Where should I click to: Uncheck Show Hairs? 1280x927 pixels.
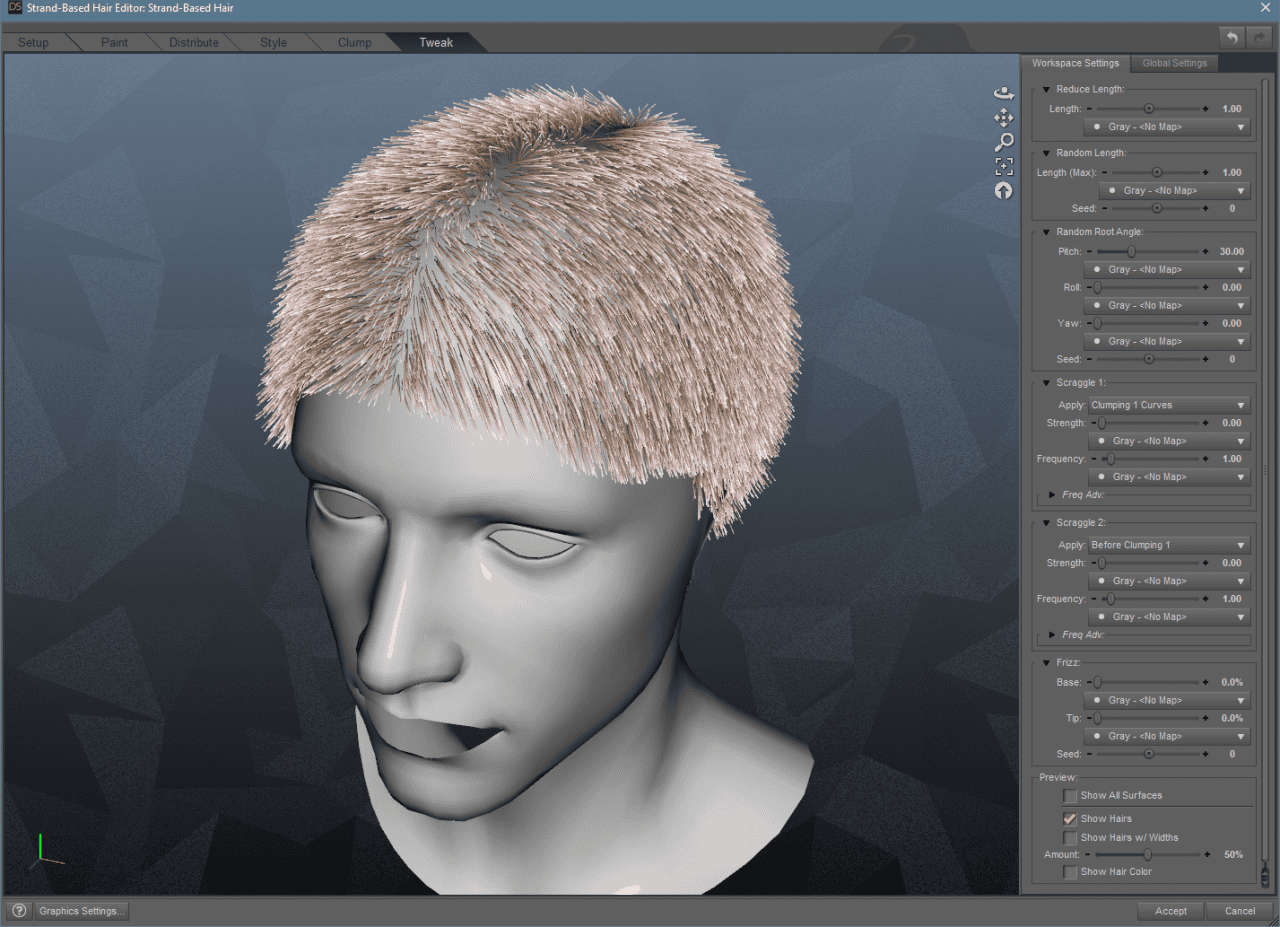pyautogui.click(x=1071, y=818)
